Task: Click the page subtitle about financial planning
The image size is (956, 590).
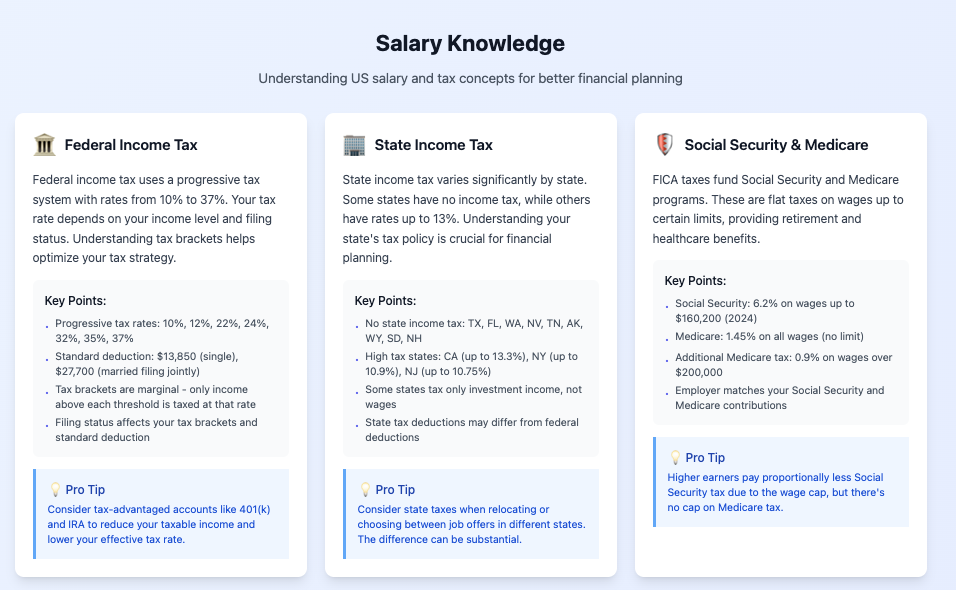Action: pyautogui.click(x=470, y=78)
